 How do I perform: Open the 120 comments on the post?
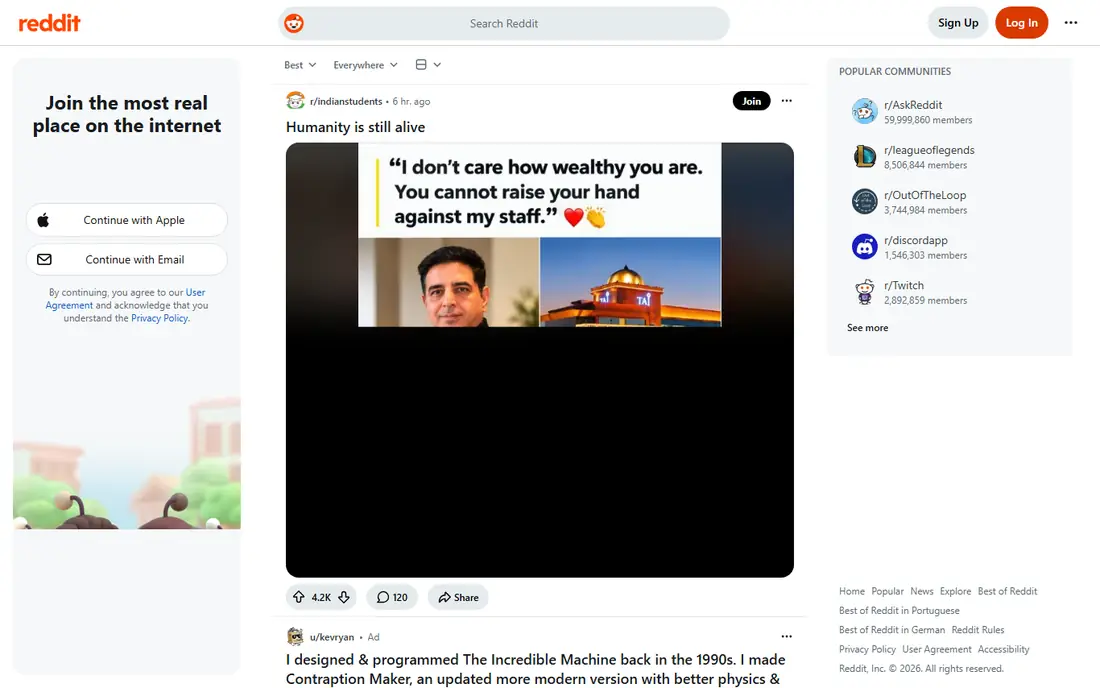click(391, 597)
